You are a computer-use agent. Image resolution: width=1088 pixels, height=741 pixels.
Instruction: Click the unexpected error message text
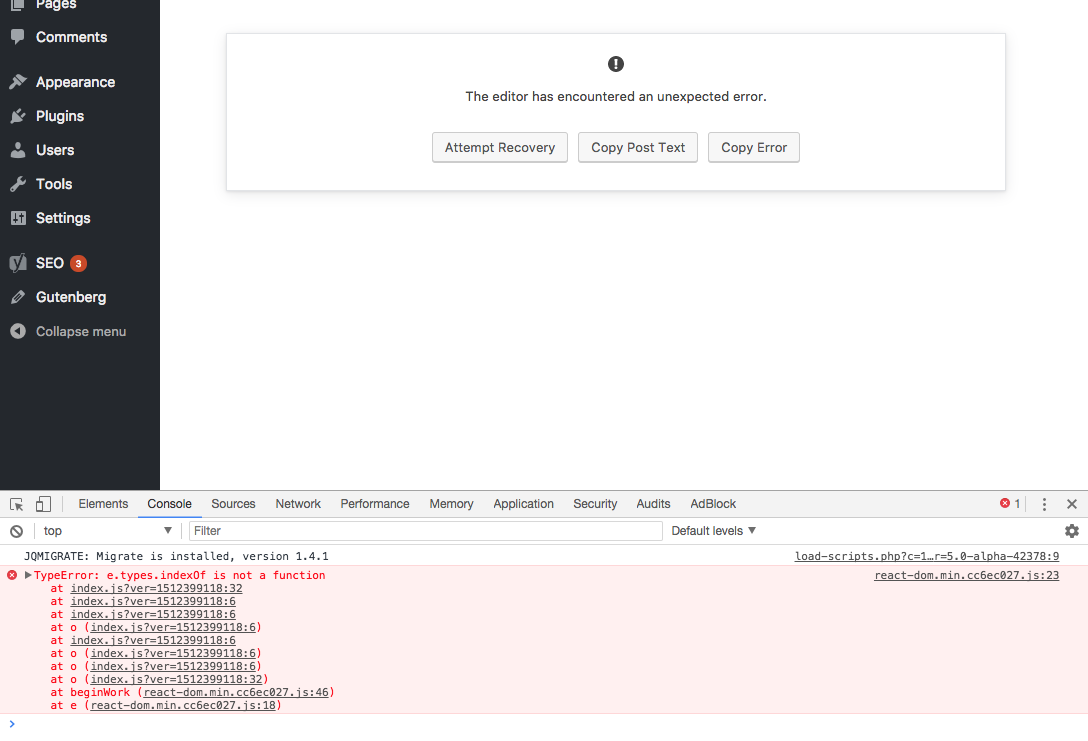615,96
